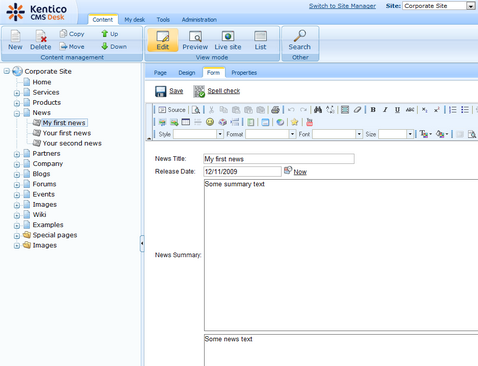Switch to Preview view mode
478x366 pixels.
[x=195, y=40]
